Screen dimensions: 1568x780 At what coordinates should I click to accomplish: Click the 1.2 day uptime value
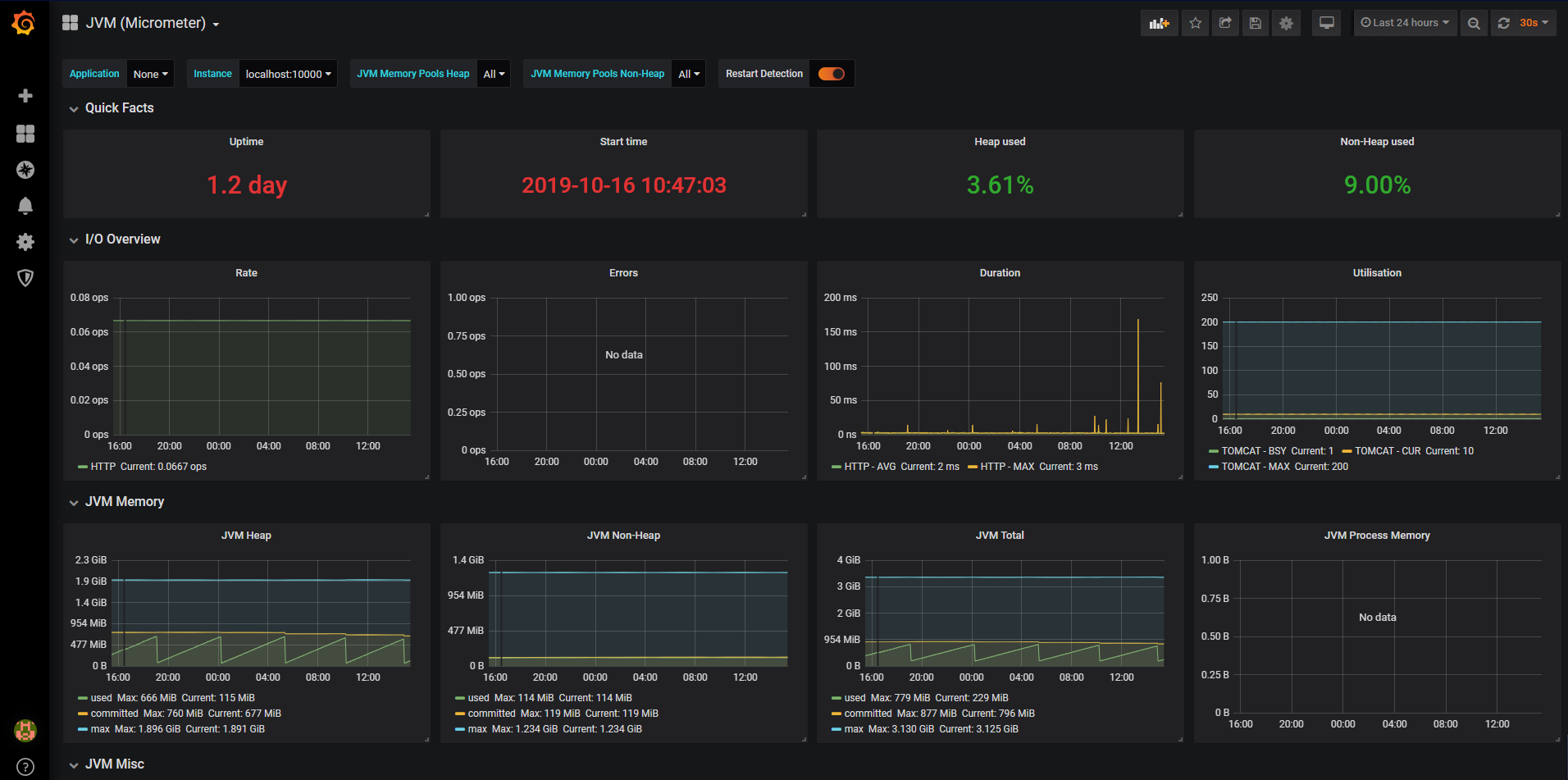pos(247,185)
